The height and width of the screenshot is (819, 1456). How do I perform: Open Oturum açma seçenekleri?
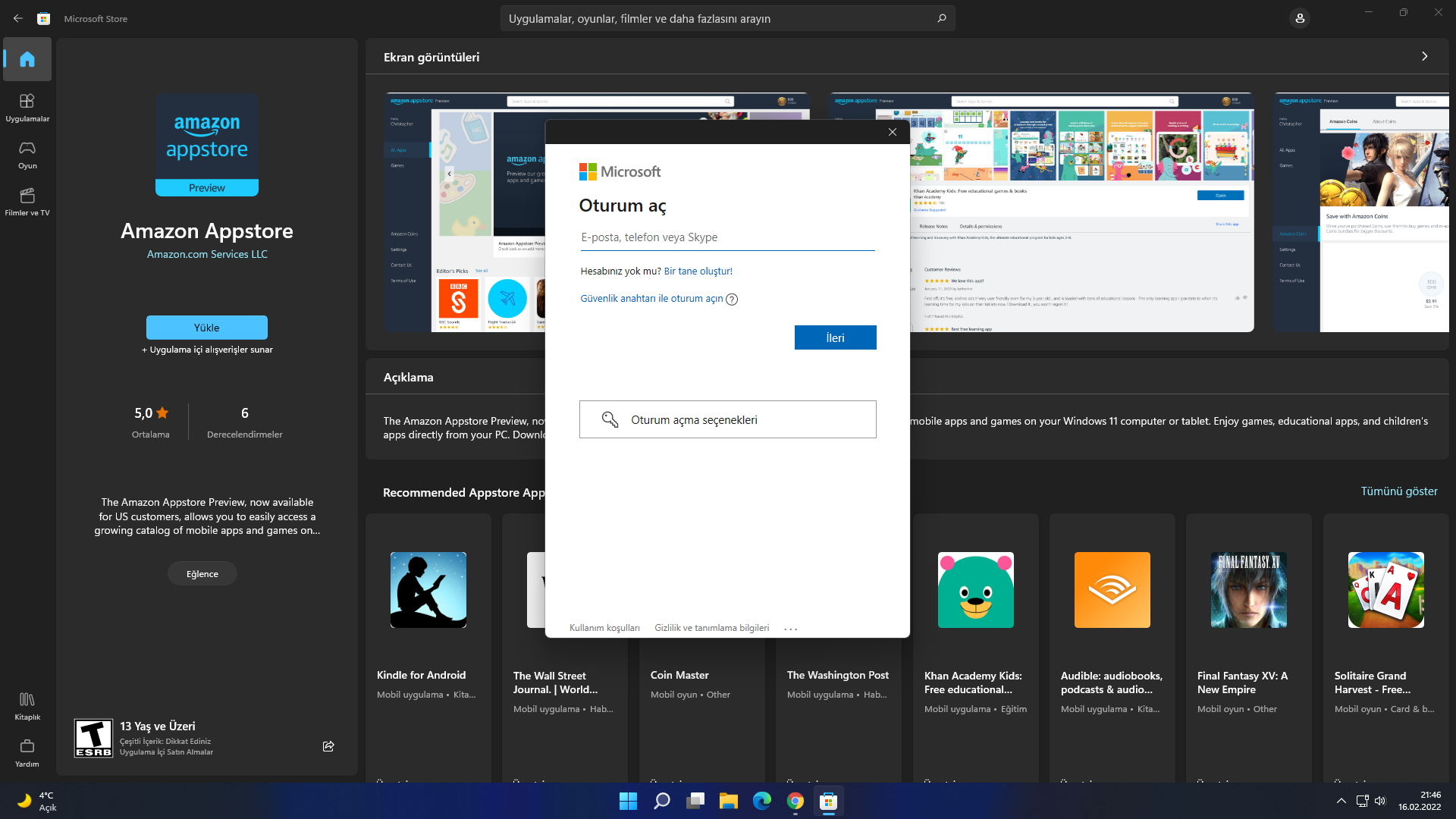click(x=727, y=419)
